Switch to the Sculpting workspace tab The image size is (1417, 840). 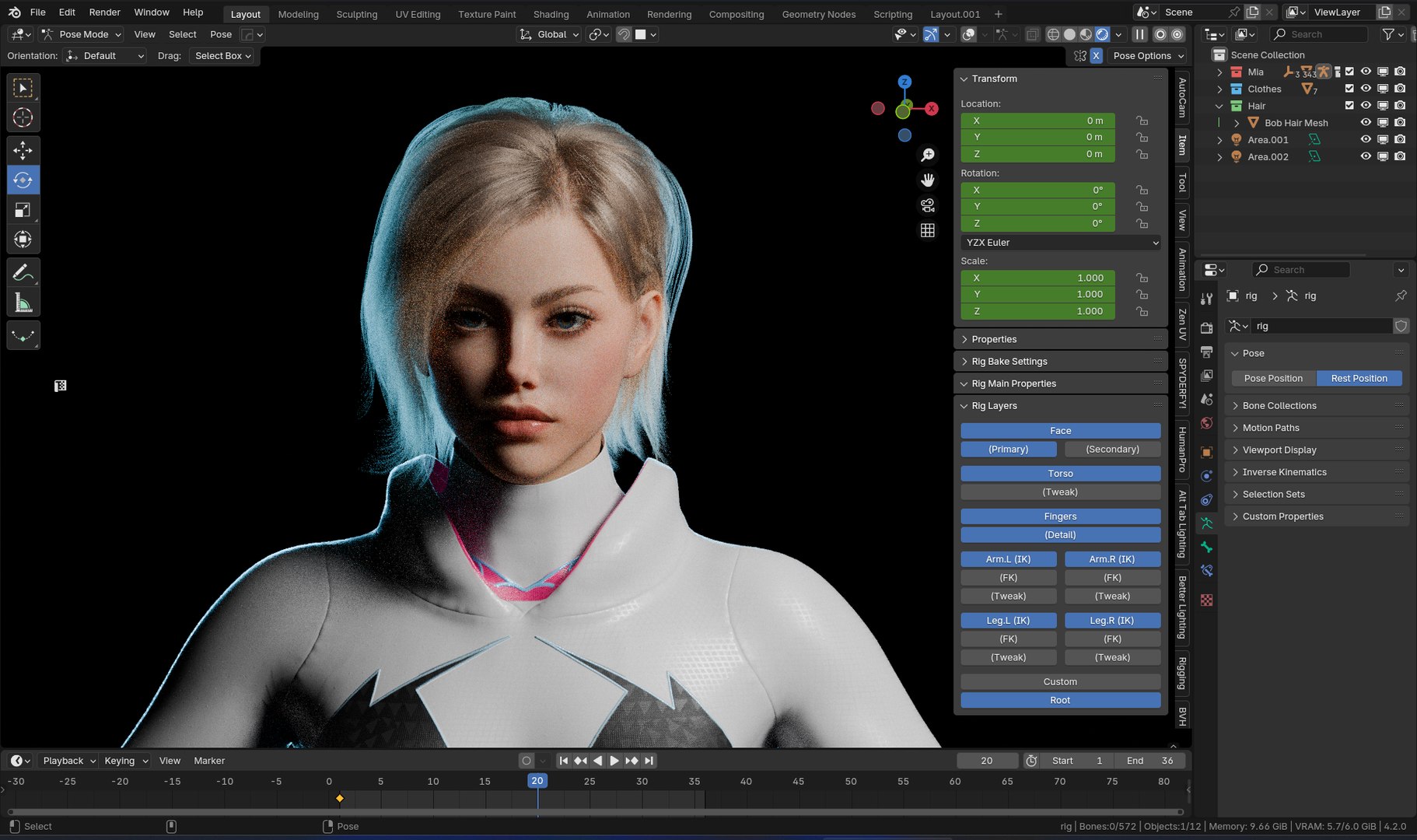point(357,14)
